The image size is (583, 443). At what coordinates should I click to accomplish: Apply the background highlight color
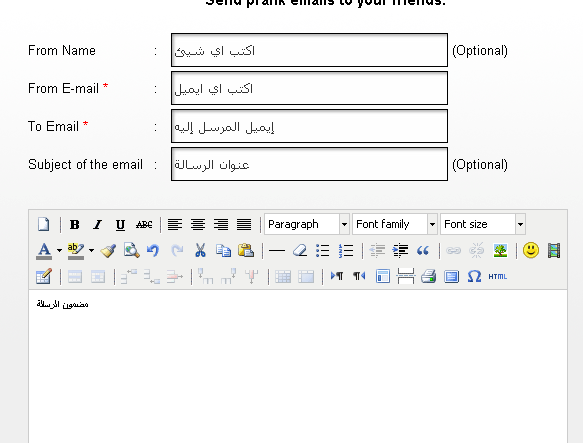coord(76,250)
